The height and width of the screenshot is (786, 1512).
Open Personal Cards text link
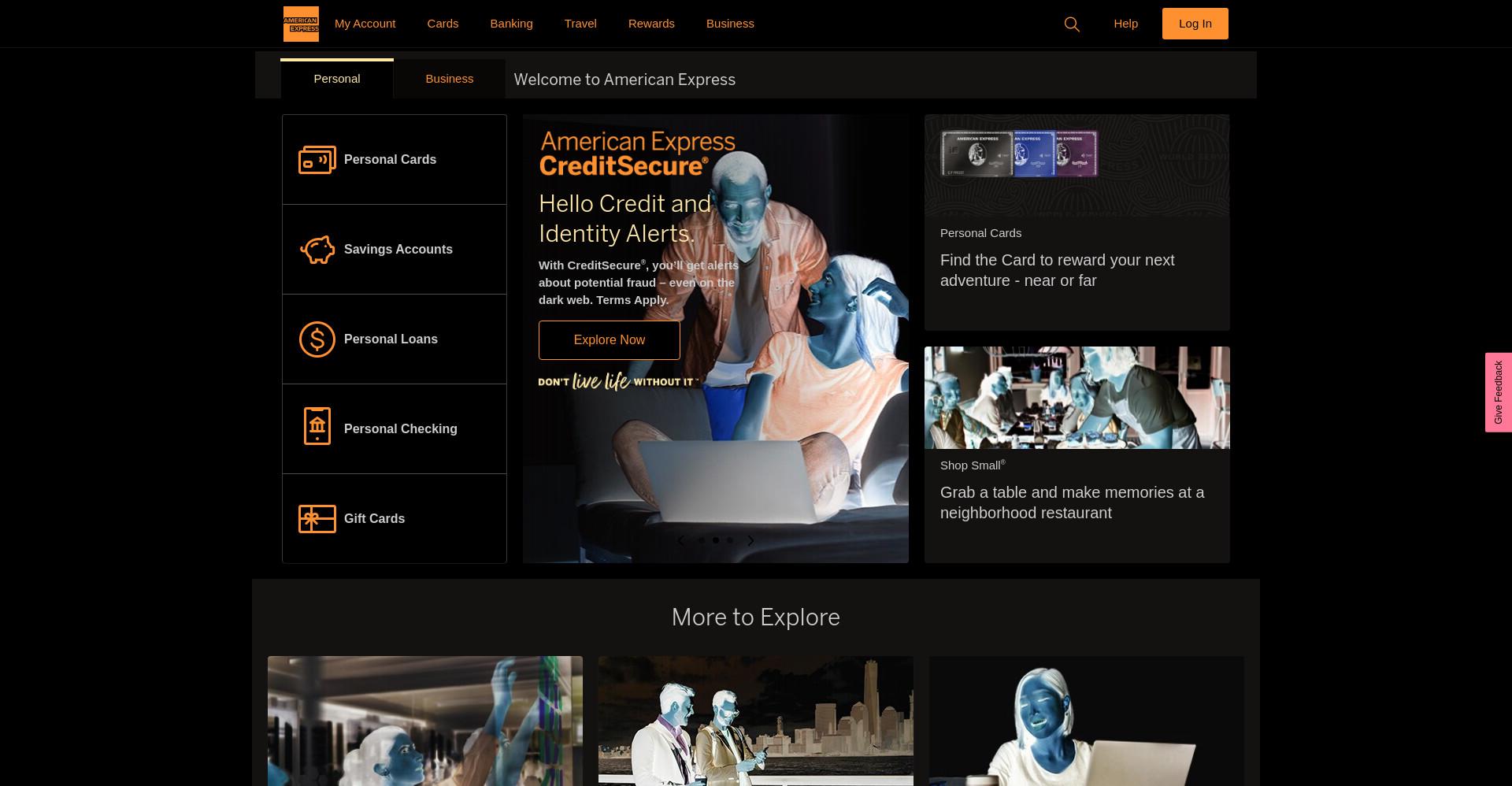[x=390, y=160]
